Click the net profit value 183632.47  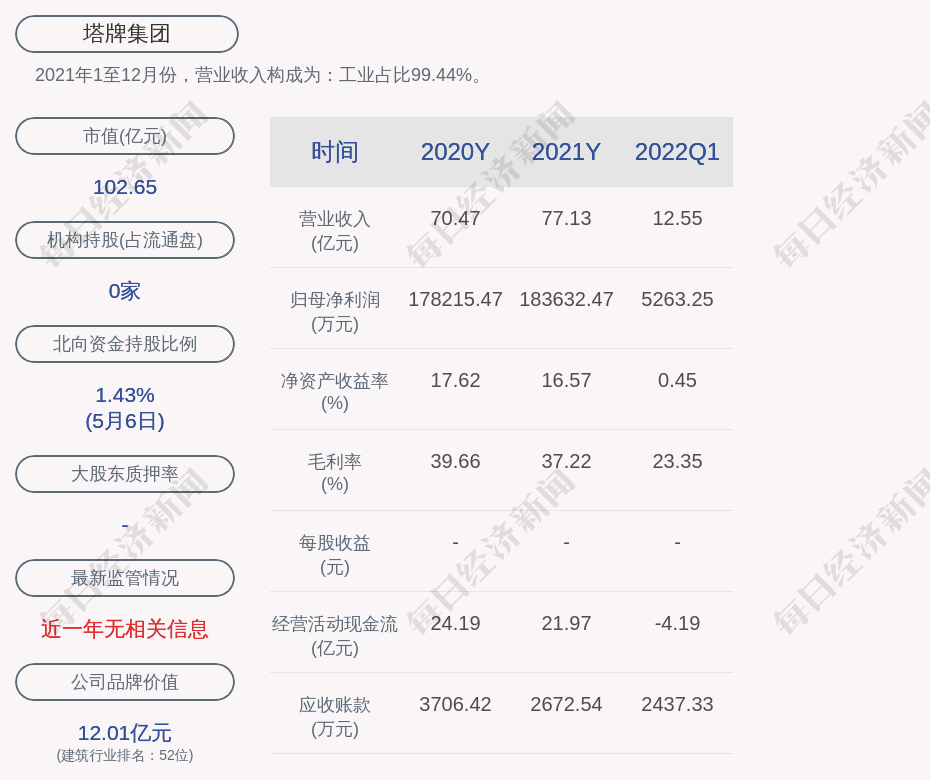tap(566, 299)
